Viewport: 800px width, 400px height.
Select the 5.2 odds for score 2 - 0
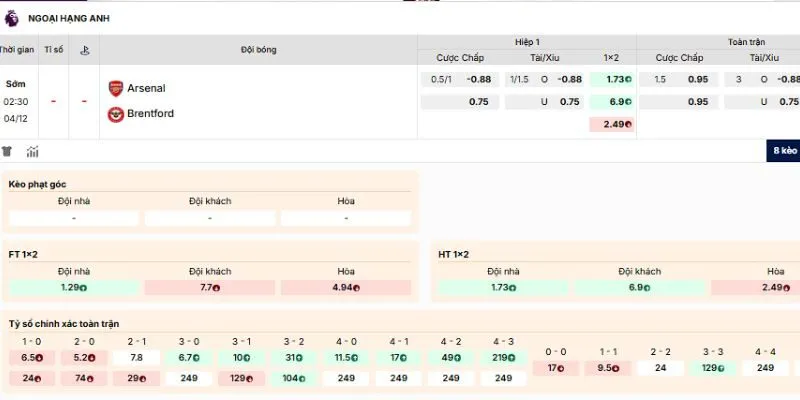(84, 358)
